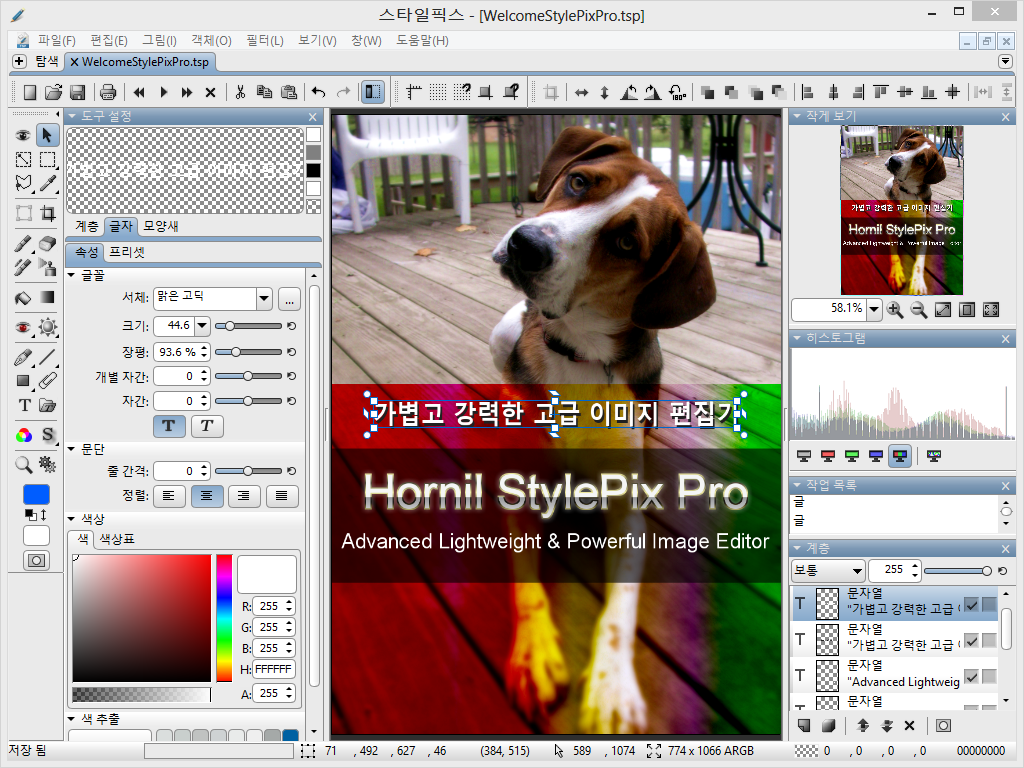This screenshot has width=1024, height=768.
Task: Open font browse dialog with ... button
Action: pyautogui.click(x=289, y=299)
